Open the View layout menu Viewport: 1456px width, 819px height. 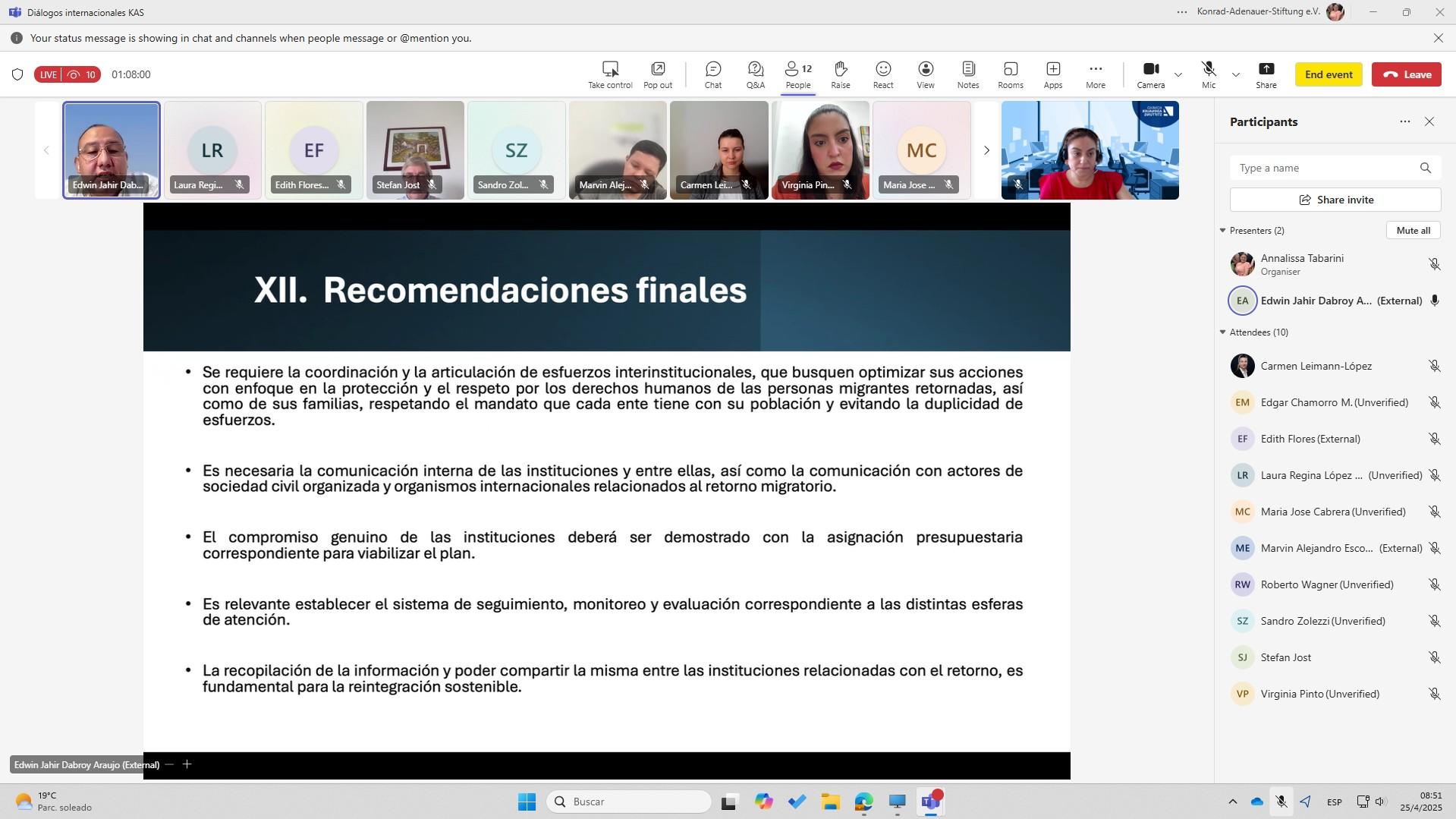tap(925, 74)
